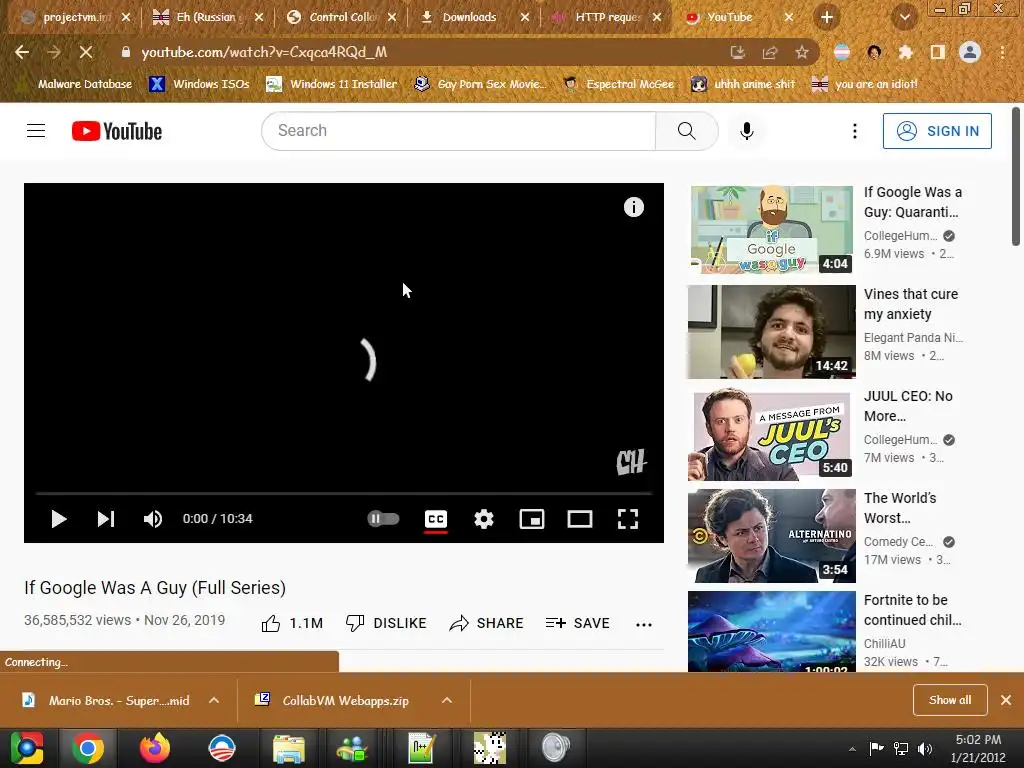This screenshot has height=768, width=1024.
Task: Search with voice microphone icon
Action: [x=746, y=131]
